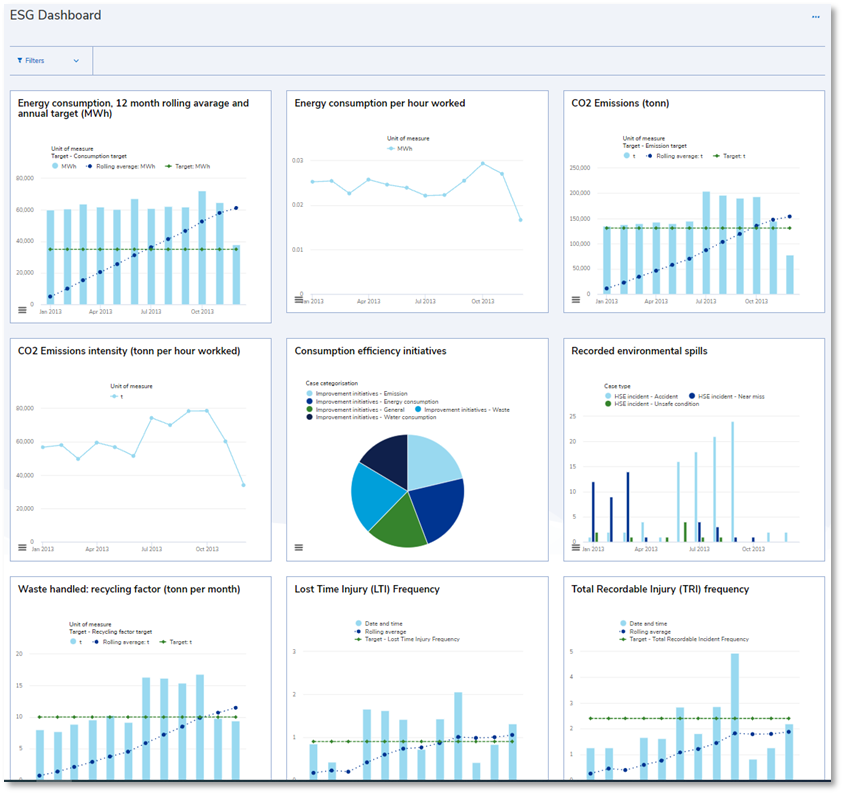Screen dimensions: 844x795
Task: Click the funnel icon next to Filters
Action: (21, 61)
